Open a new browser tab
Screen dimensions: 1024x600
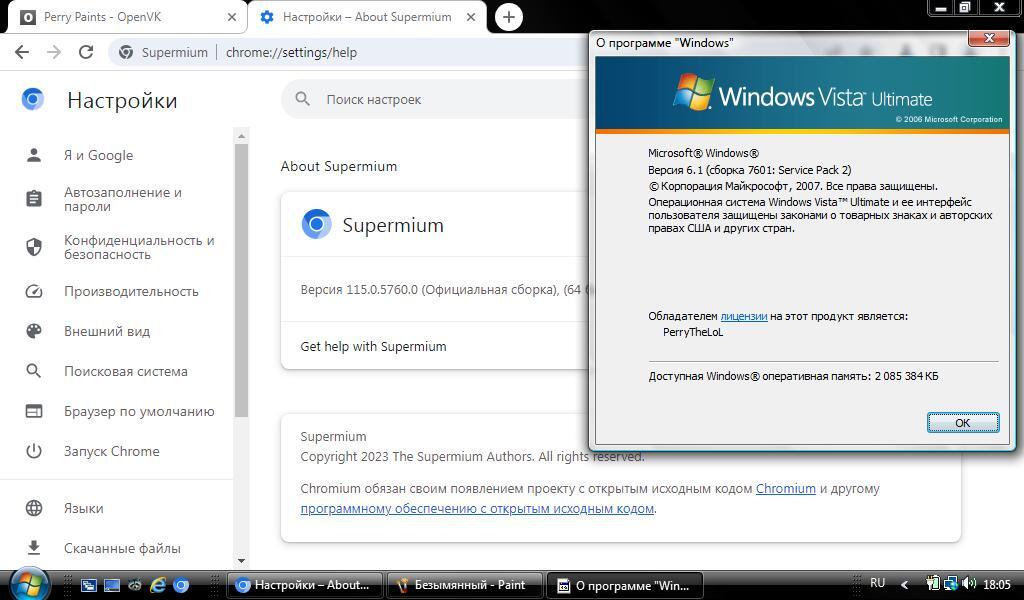point(509,17)
